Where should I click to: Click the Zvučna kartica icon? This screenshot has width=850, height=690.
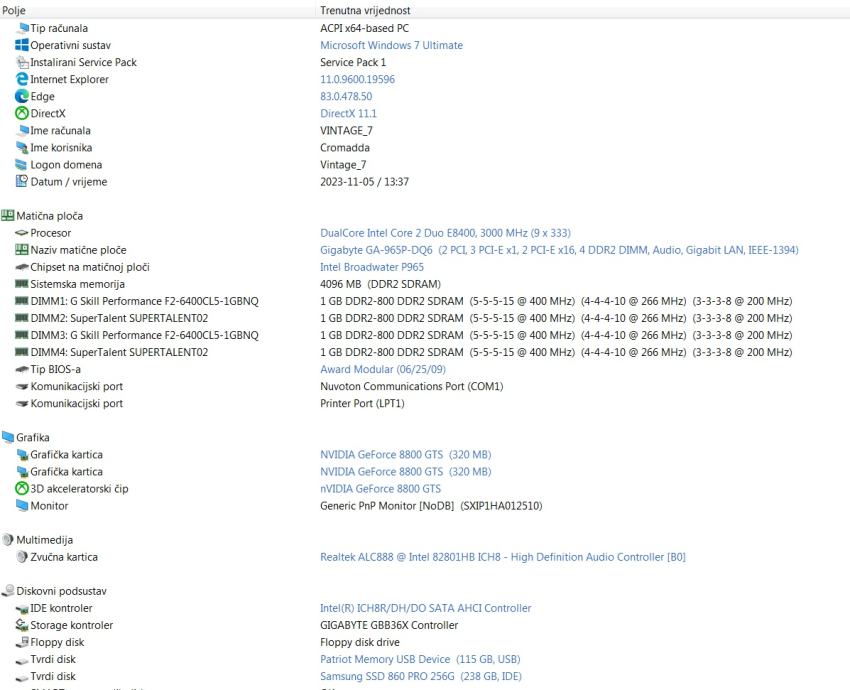[x=22, y=557]
